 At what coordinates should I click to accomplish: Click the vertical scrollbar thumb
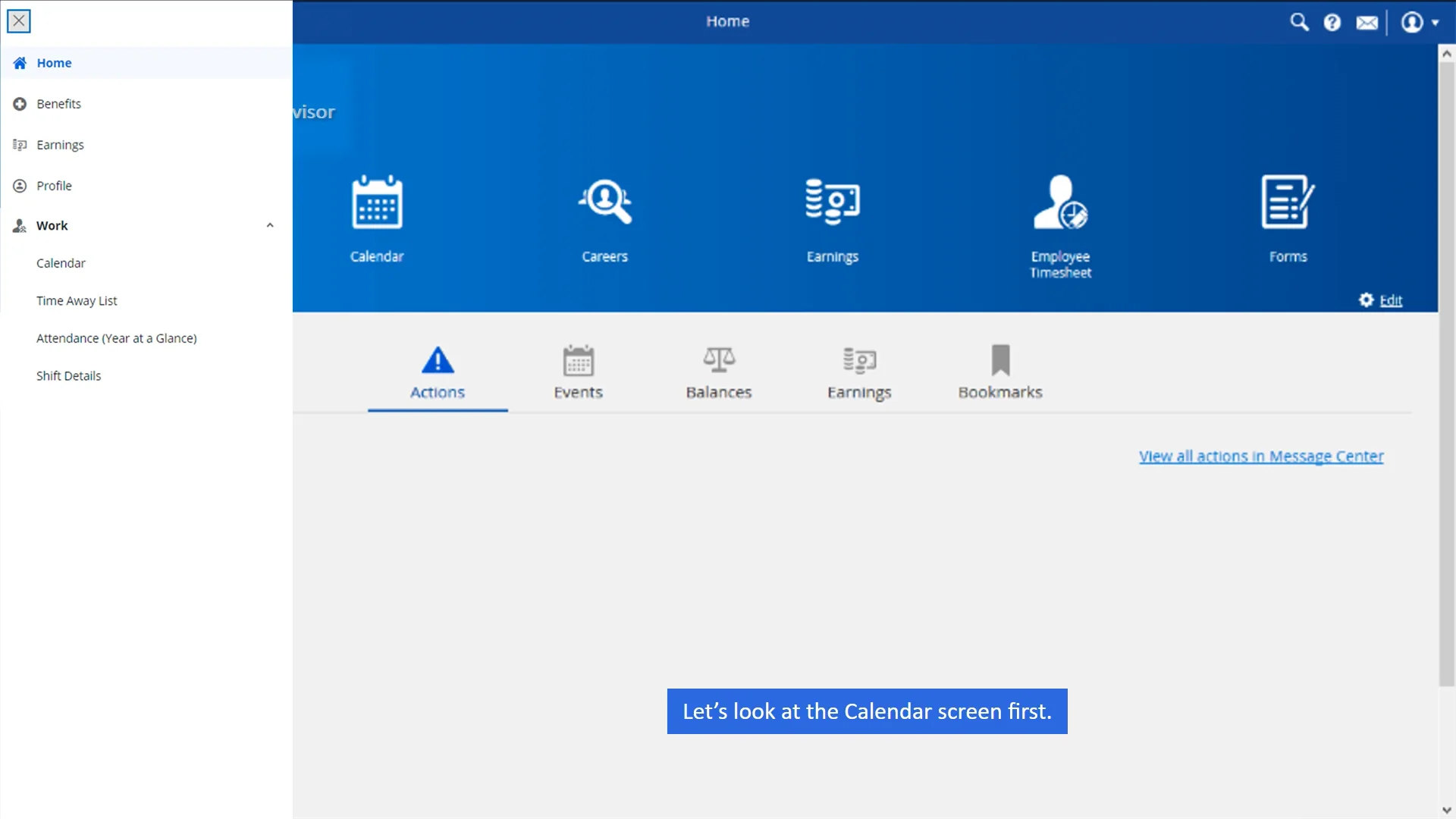point(1446,374)
